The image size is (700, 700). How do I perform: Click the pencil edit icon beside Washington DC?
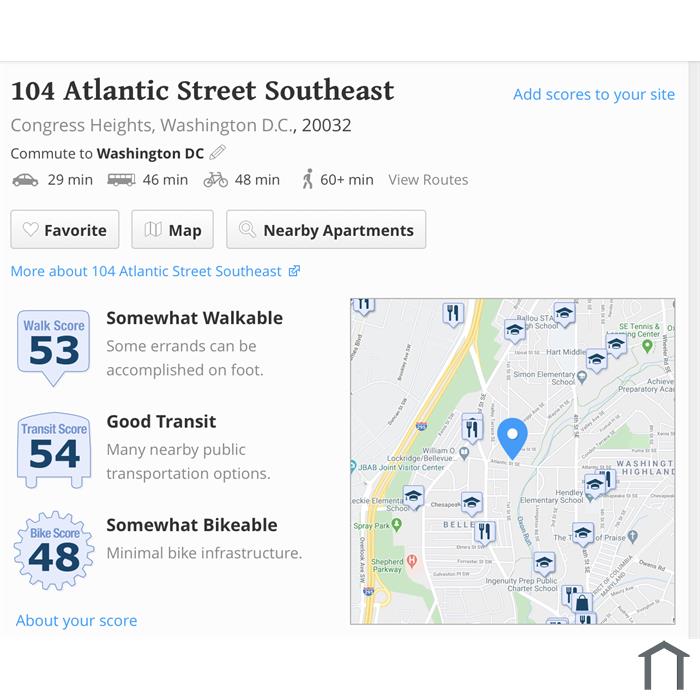click(217, 153)
